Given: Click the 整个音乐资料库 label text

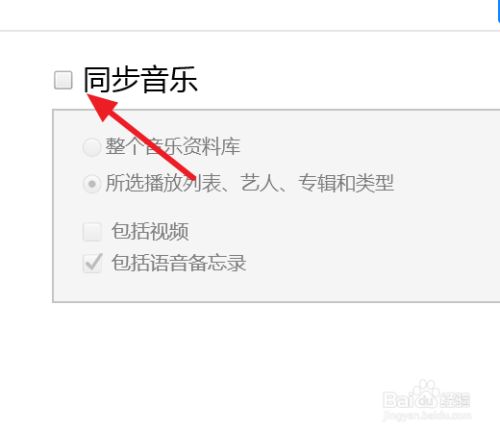Looking at the screenshot, I should click(173, 146).
